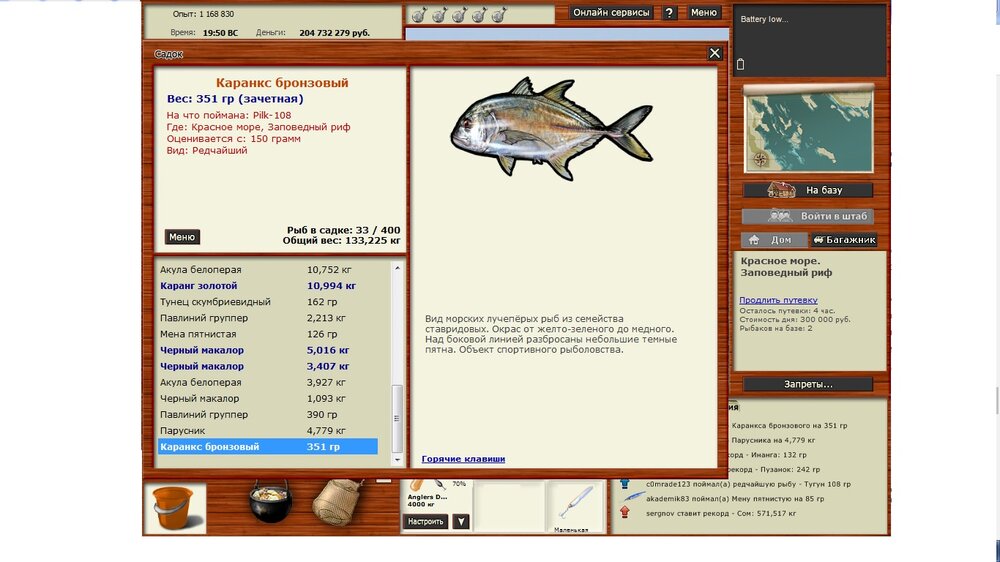Screen dimensions: 1000x562
Task: Switch to the Багажник tab
Action: click(x=844, y=240)
